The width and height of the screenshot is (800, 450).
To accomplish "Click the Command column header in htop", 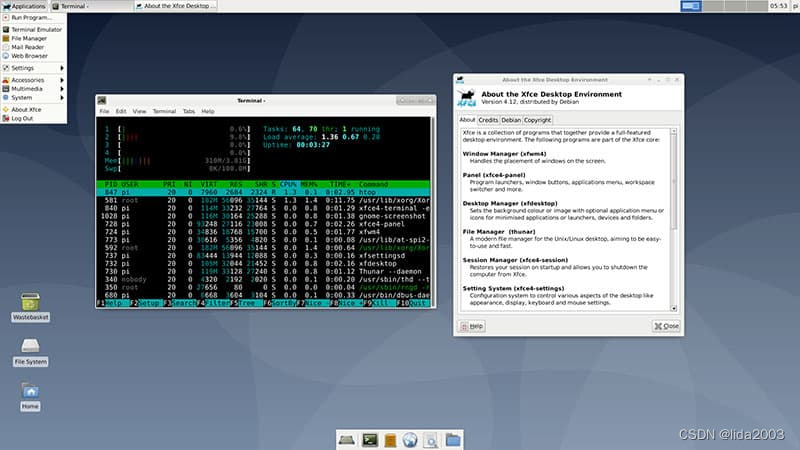I will (x=373, y=184).
